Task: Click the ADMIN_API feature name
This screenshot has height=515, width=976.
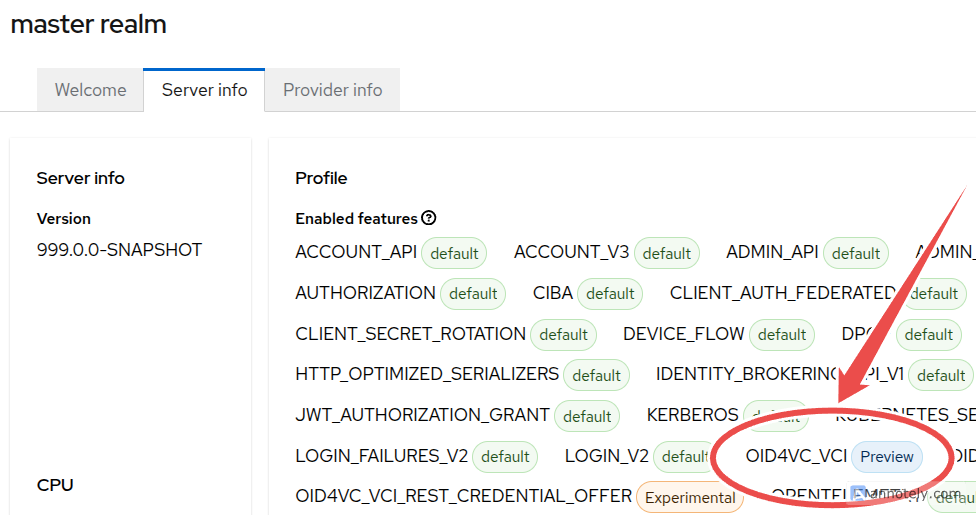Action: (x=772, y=252)
